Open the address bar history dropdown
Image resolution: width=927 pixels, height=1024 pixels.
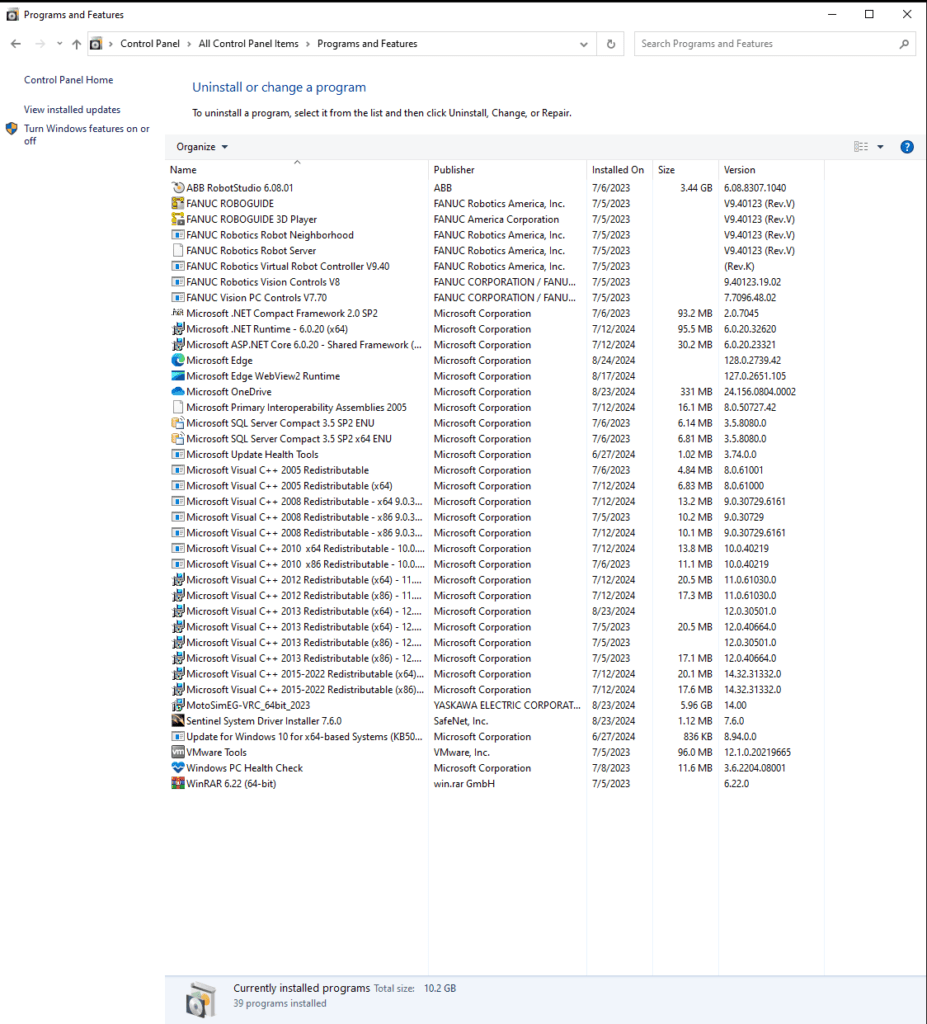[583, 44]
